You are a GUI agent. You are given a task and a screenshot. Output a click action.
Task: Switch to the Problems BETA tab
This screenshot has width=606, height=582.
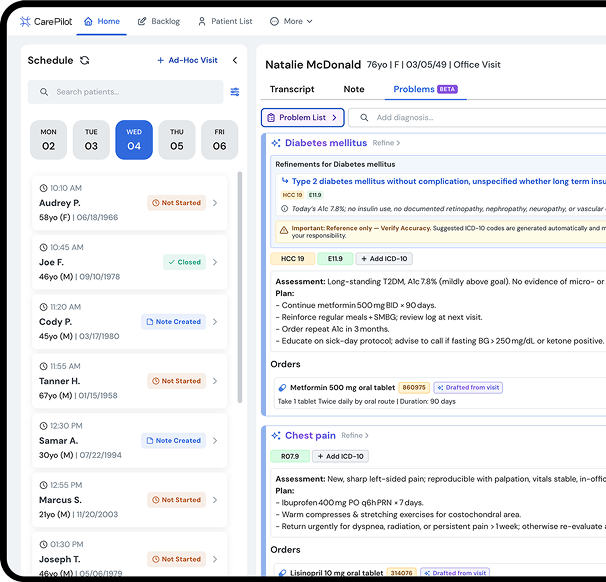pos(426,89)
